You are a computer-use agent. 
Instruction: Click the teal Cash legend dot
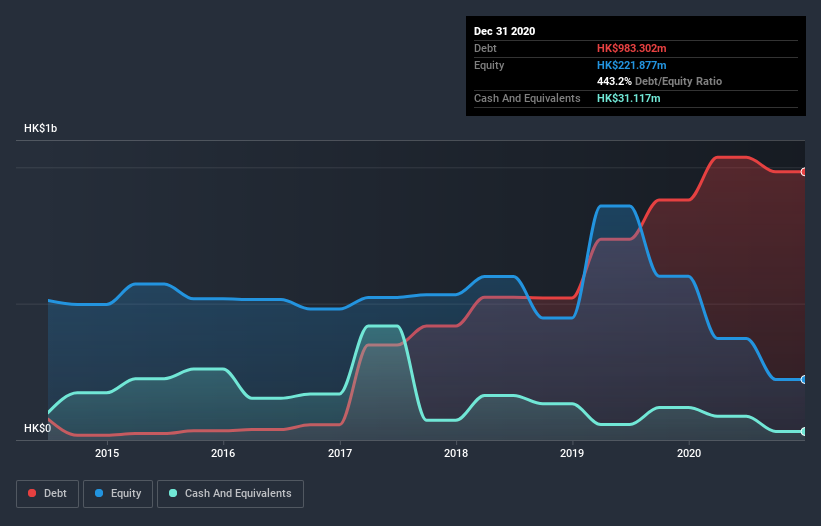point(173,493)
